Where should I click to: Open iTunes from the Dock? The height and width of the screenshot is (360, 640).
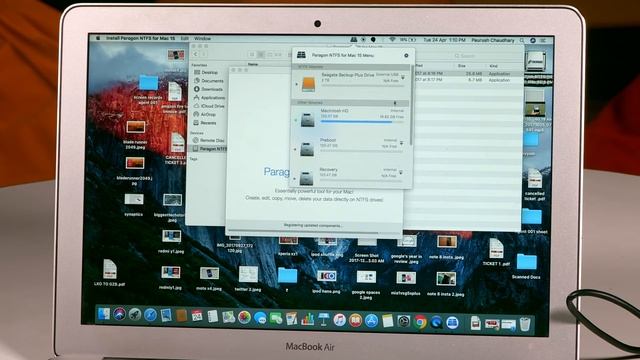tap(339, 320)
